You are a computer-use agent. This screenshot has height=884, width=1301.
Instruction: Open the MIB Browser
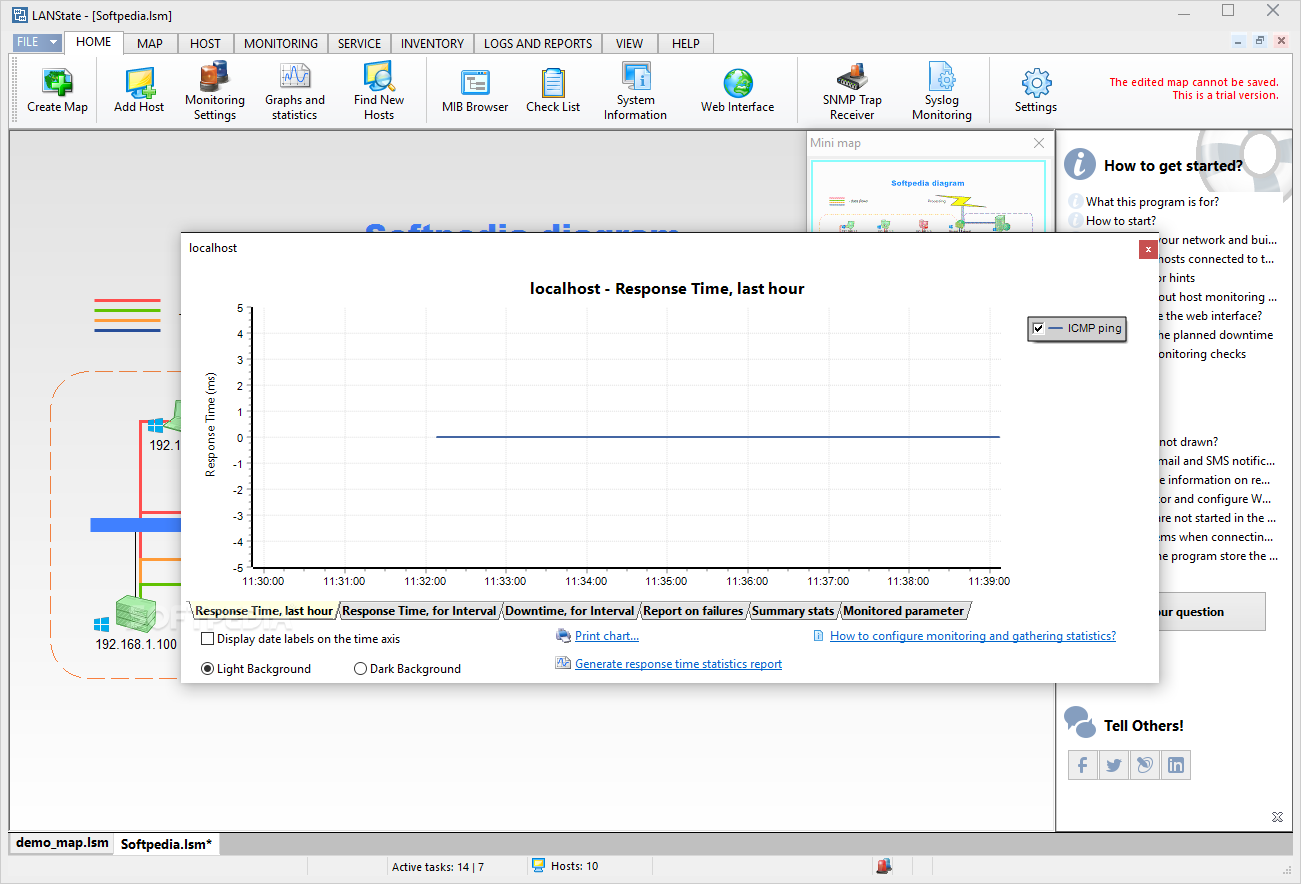[475, 90]
